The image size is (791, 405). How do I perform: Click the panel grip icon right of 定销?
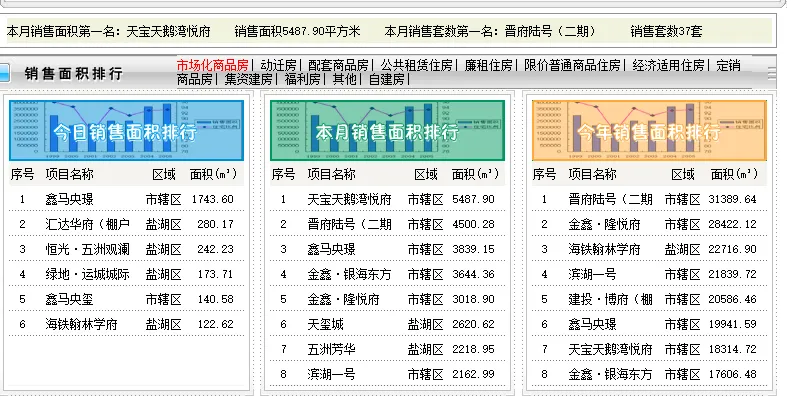[772, 74]
